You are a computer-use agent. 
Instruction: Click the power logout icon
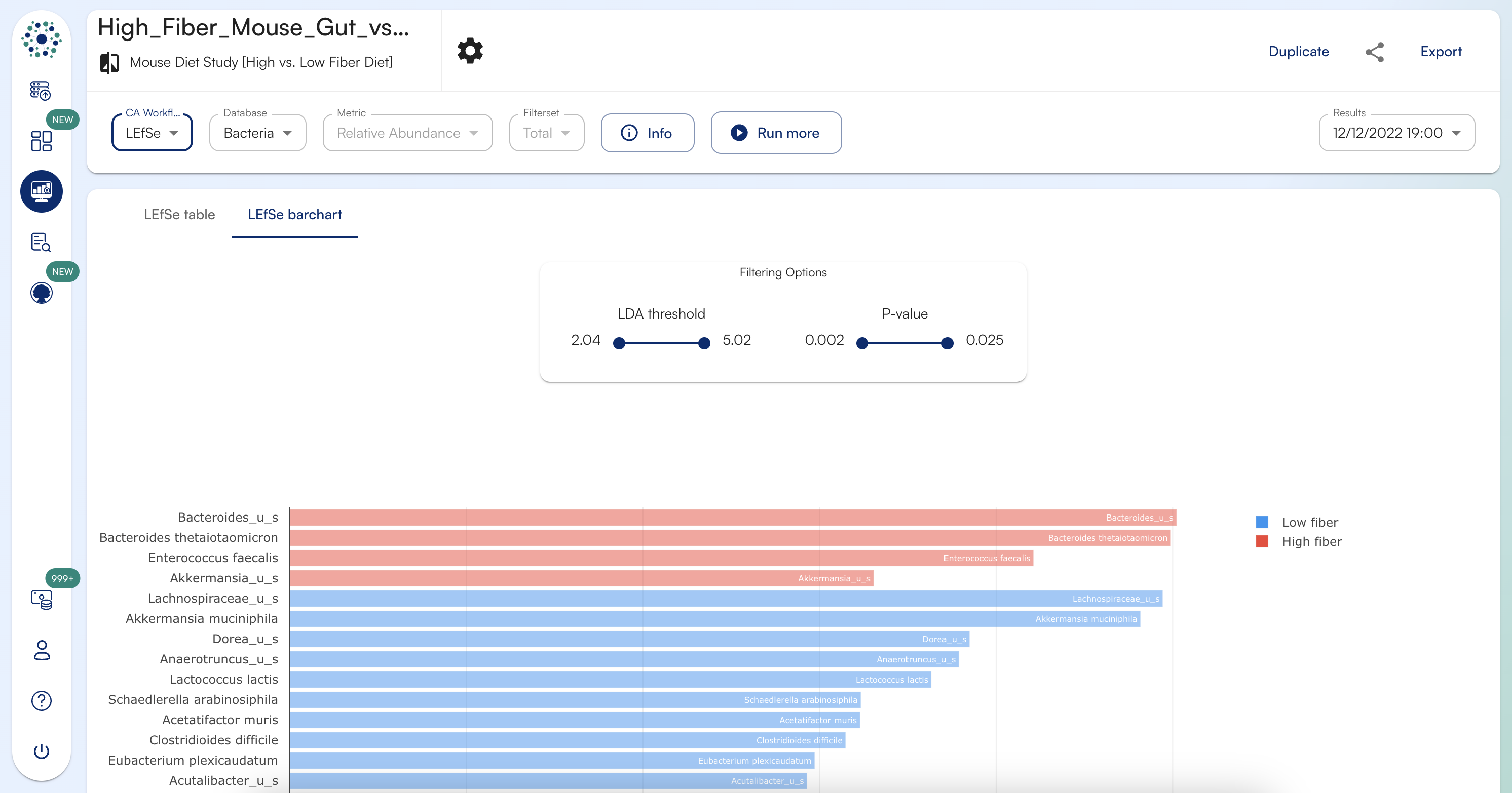point(41,751)
